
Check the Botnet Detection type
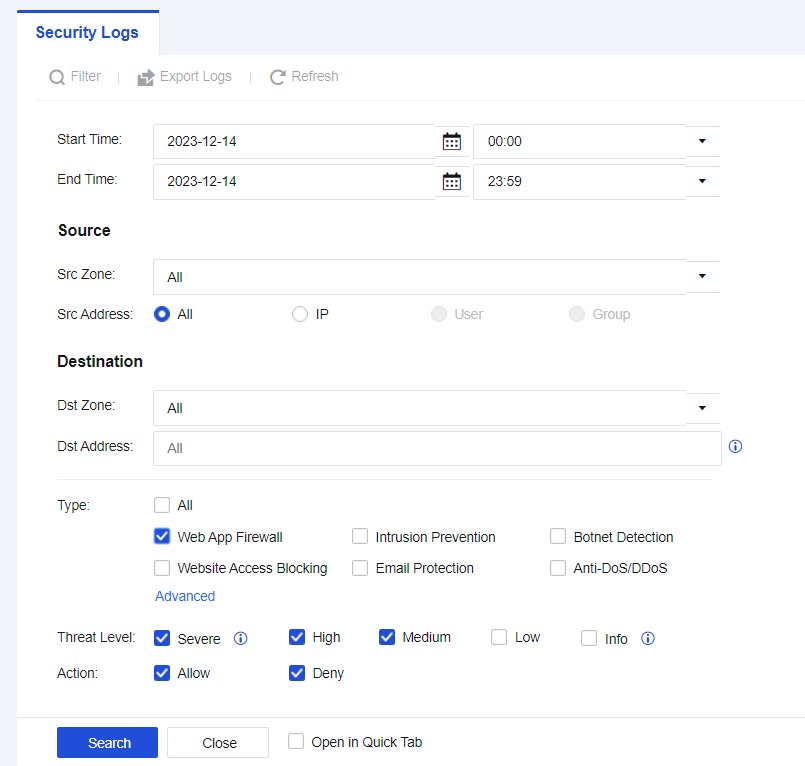tap(558, 536)
